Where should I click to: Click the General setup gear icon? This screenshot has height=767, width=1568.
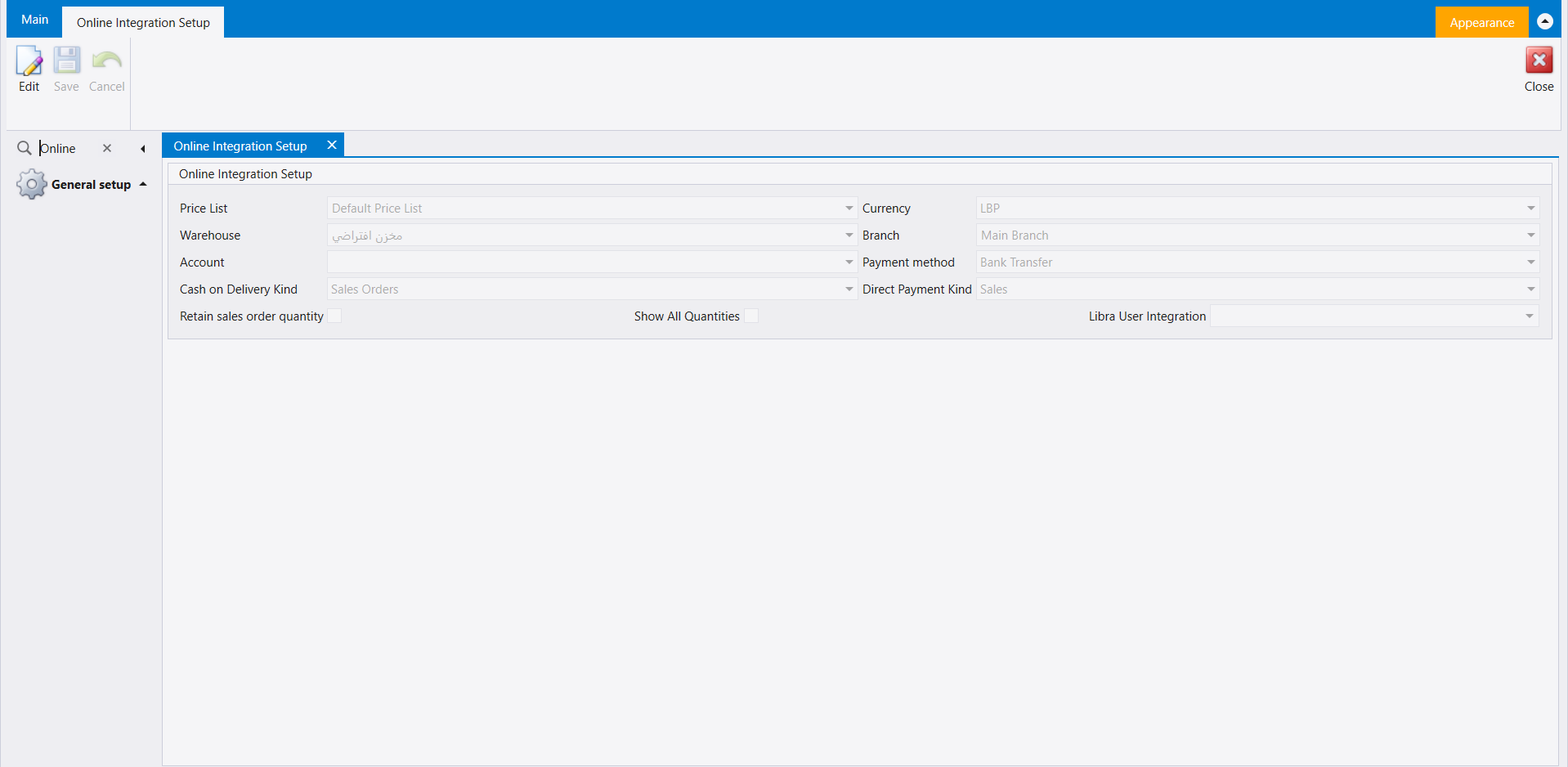31,184
